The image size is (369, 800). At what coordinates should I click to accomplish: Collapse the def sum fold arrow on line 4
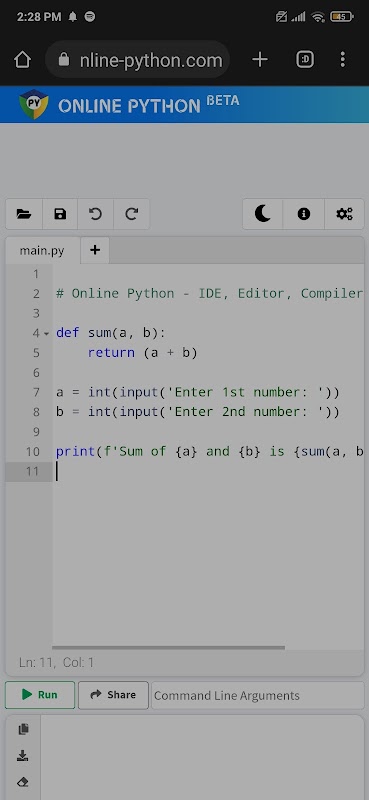click(46, 334)
